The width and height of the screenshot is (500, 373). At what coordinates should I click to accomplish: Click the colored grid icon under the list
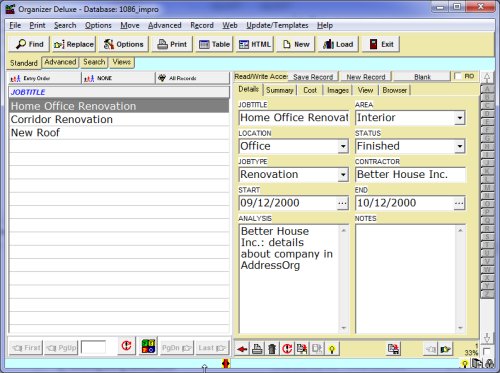click(148, 346)
